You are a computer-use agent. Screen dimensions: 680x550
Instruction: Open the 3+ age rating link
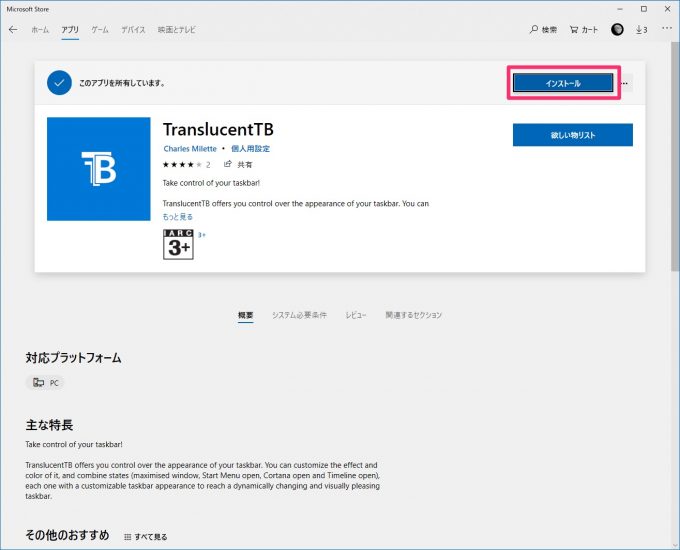(x=202, y=235)
